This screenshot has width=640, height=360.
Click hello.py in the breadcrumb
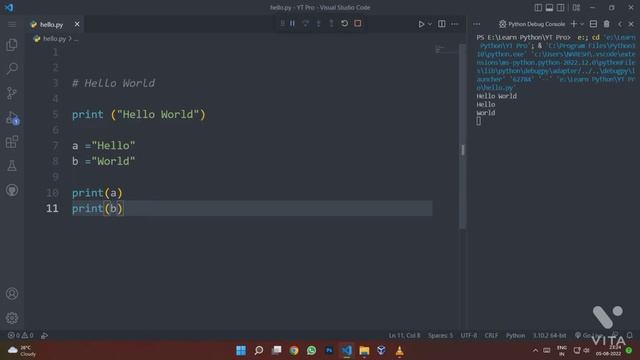click(54, 39)
